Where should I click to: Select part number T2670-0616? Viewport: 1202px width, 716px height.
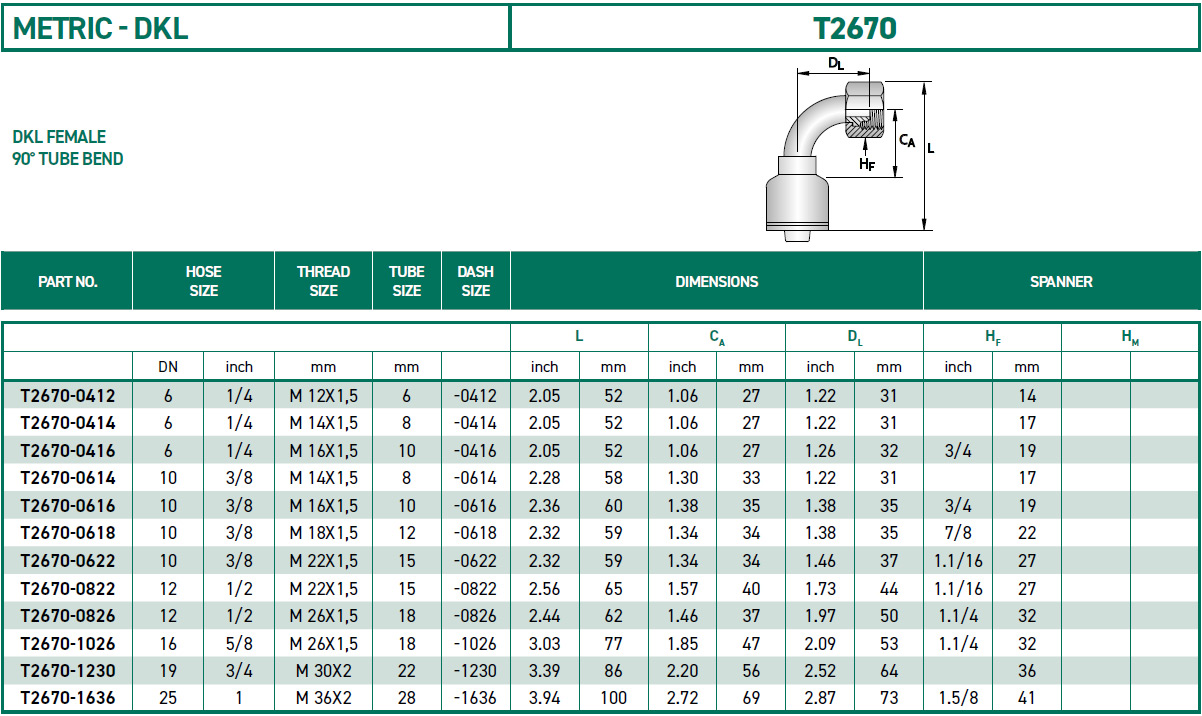67,506
